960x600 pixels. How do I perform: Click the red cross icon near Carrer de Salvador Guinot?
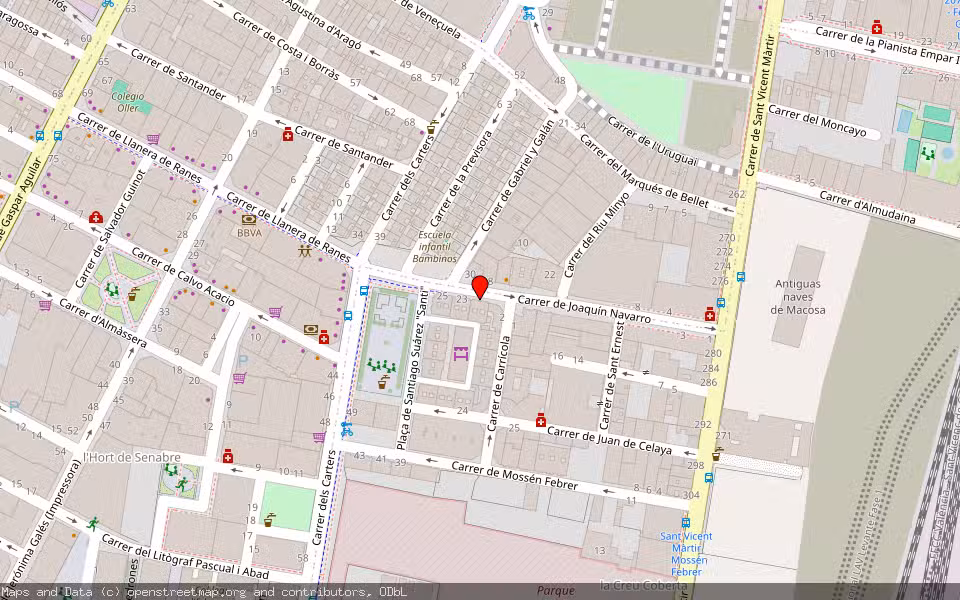(95, 218)
